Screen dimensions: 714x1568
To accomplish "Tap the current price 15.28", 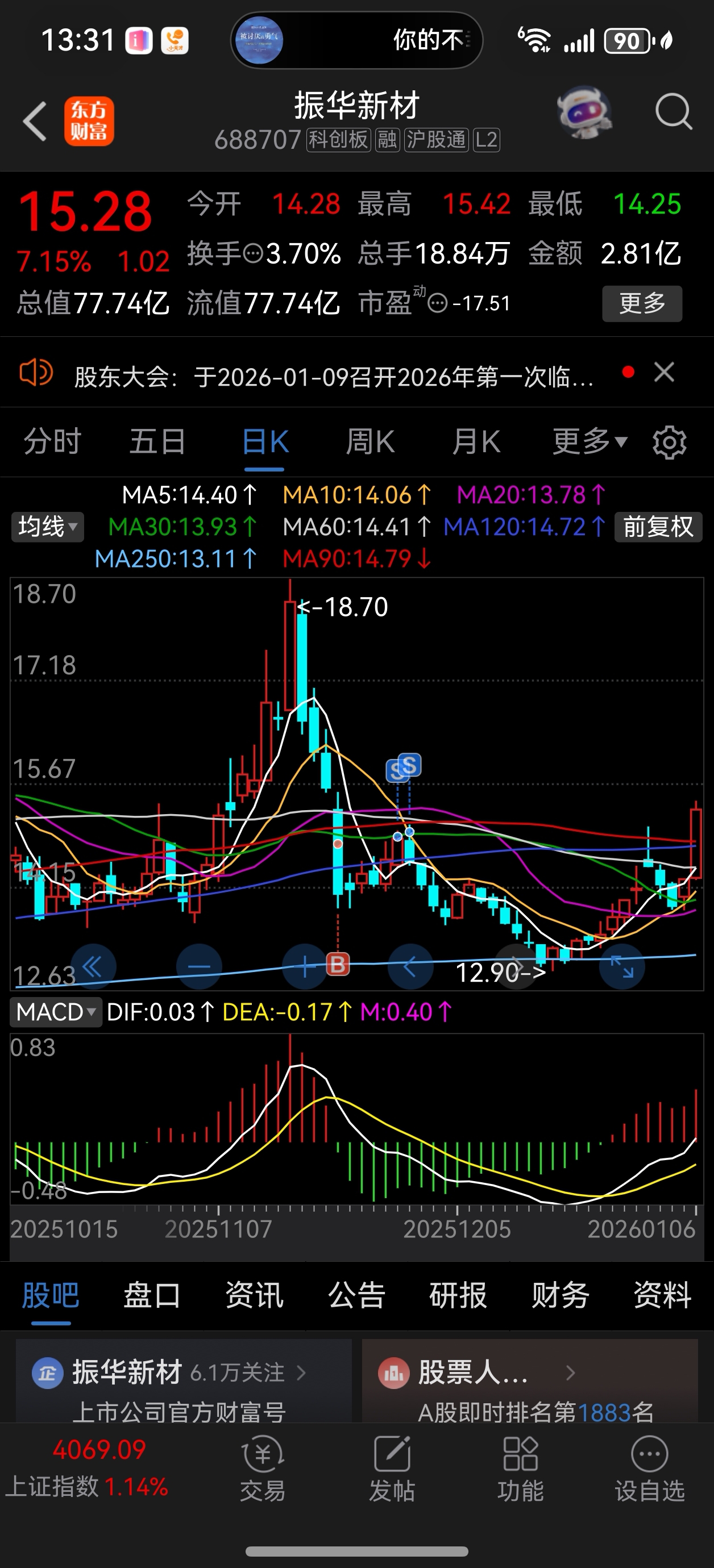I will click(x=85, y=211).
